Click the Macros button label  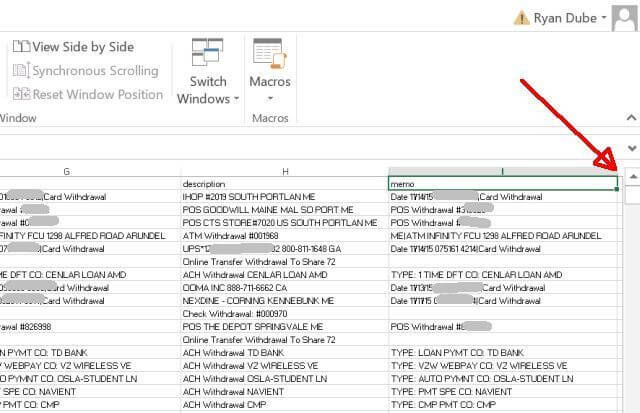tap(270, 82)
